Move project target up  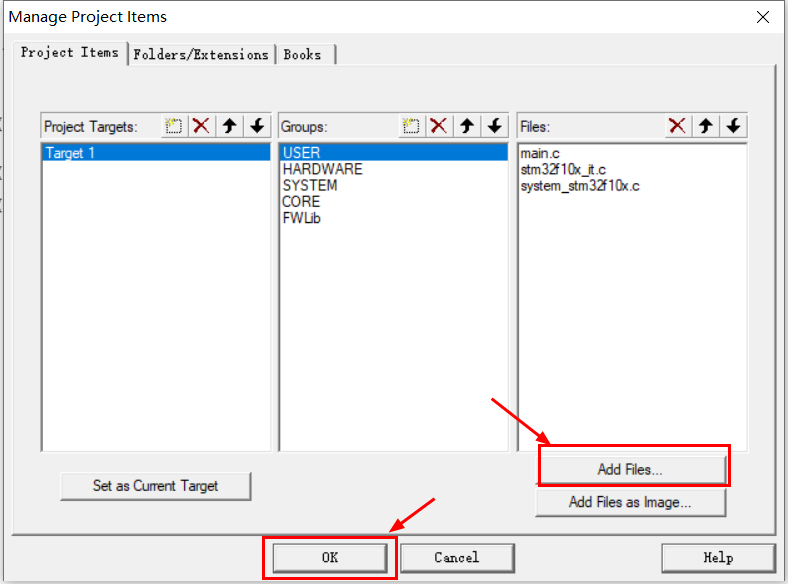pos(230,126)
